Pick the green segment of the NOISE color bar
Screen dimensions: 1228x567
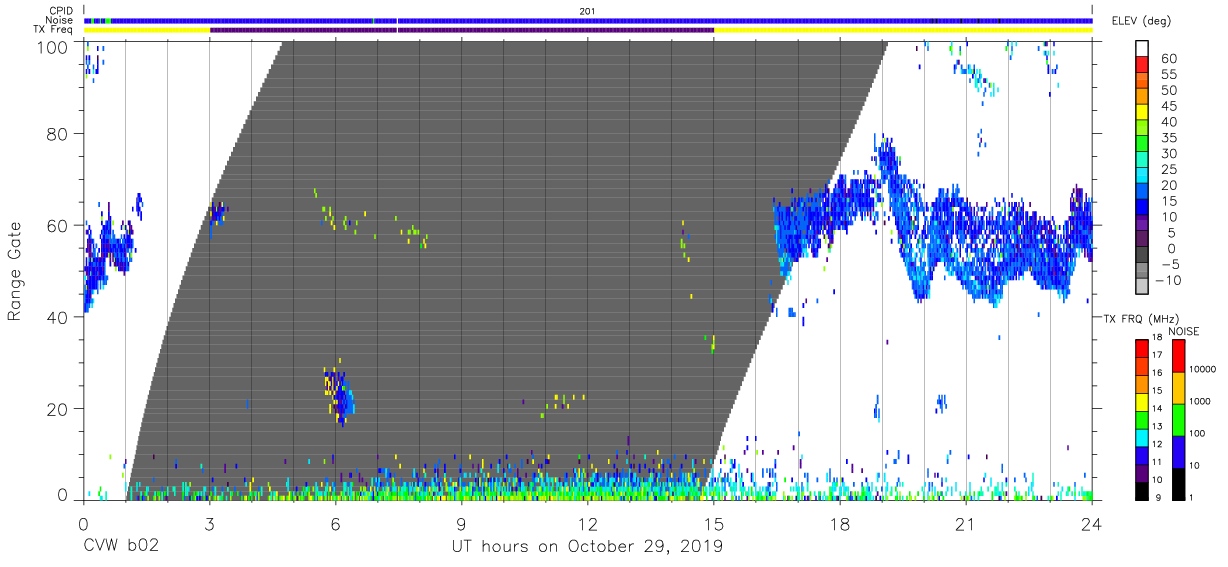point(1178,418)
